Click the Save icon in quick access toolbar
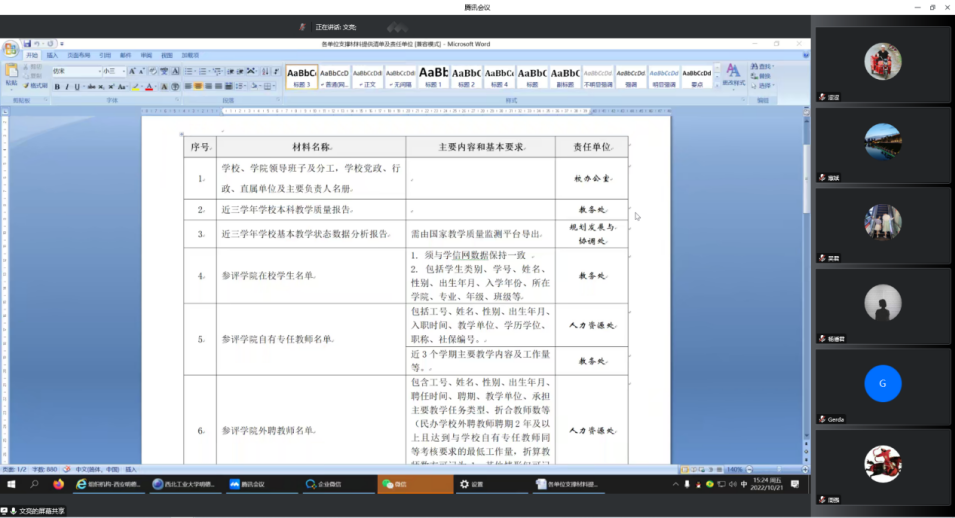 pos(27,44)
